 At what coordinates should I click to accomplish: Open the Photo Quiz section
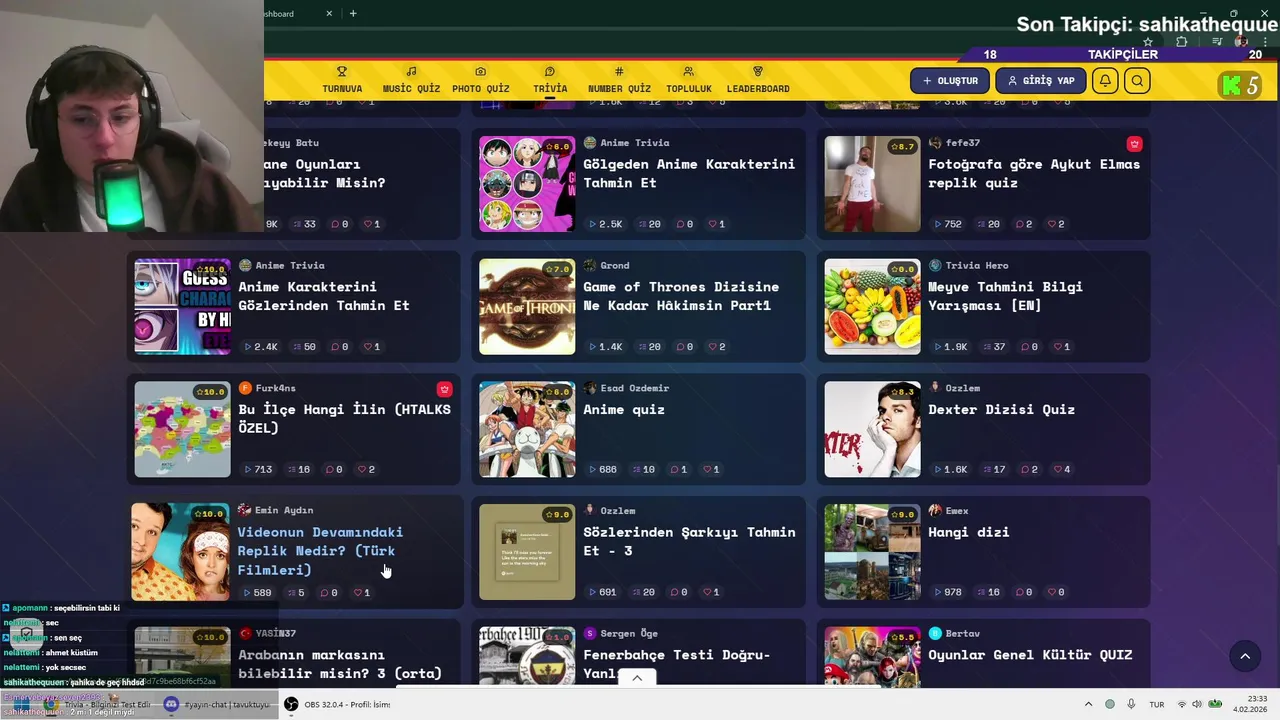480,80
